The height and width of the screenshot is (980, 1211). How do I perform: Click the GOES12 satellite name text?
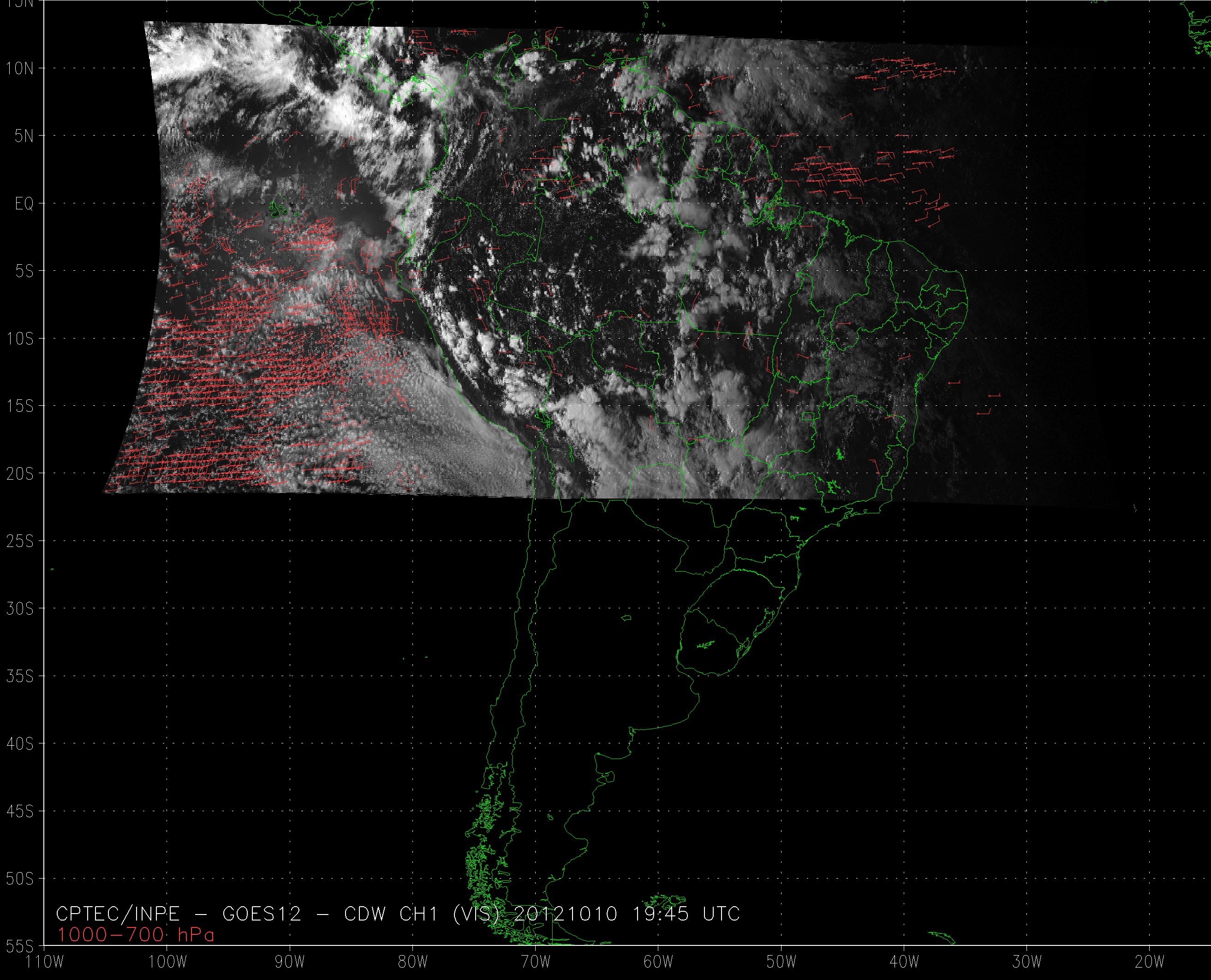pyautogui.click(x=262, y=914)
